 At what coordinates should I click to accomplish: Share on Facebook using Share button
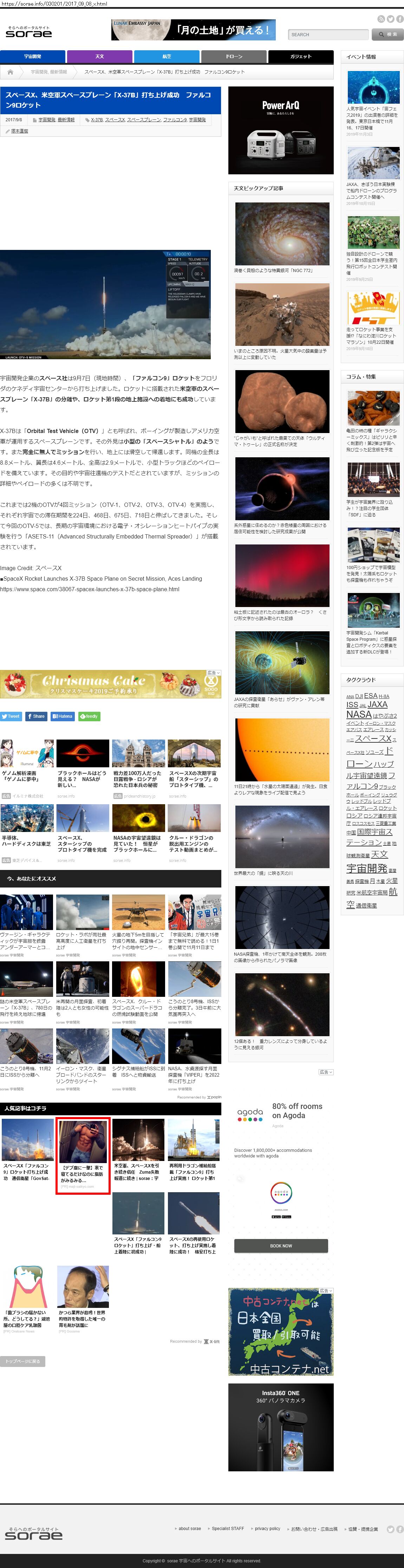pos(36,716)
